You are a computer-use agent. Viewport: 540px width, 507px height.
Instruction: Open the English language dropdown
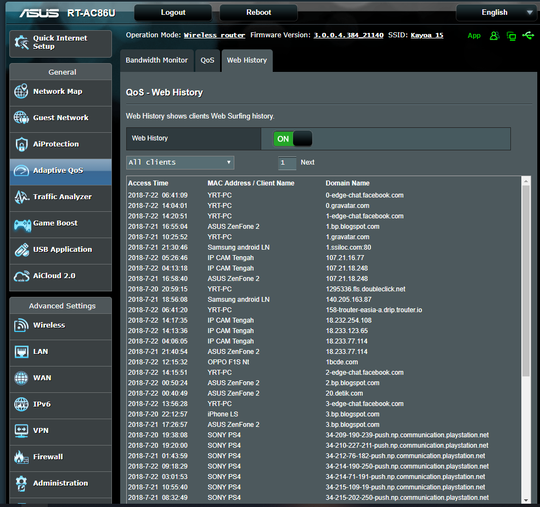tap(496, 12)
